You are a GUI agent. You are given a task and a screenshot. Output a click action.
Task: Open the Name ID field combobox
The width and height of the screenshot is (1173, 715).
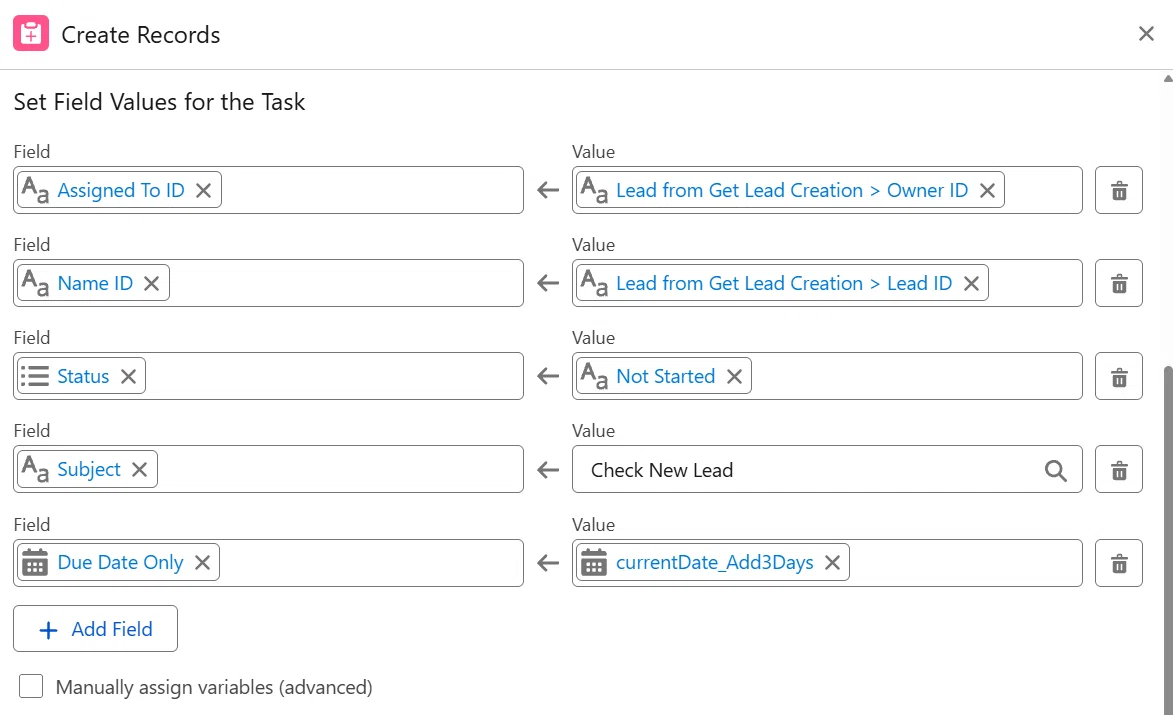(x=268, y=283)
